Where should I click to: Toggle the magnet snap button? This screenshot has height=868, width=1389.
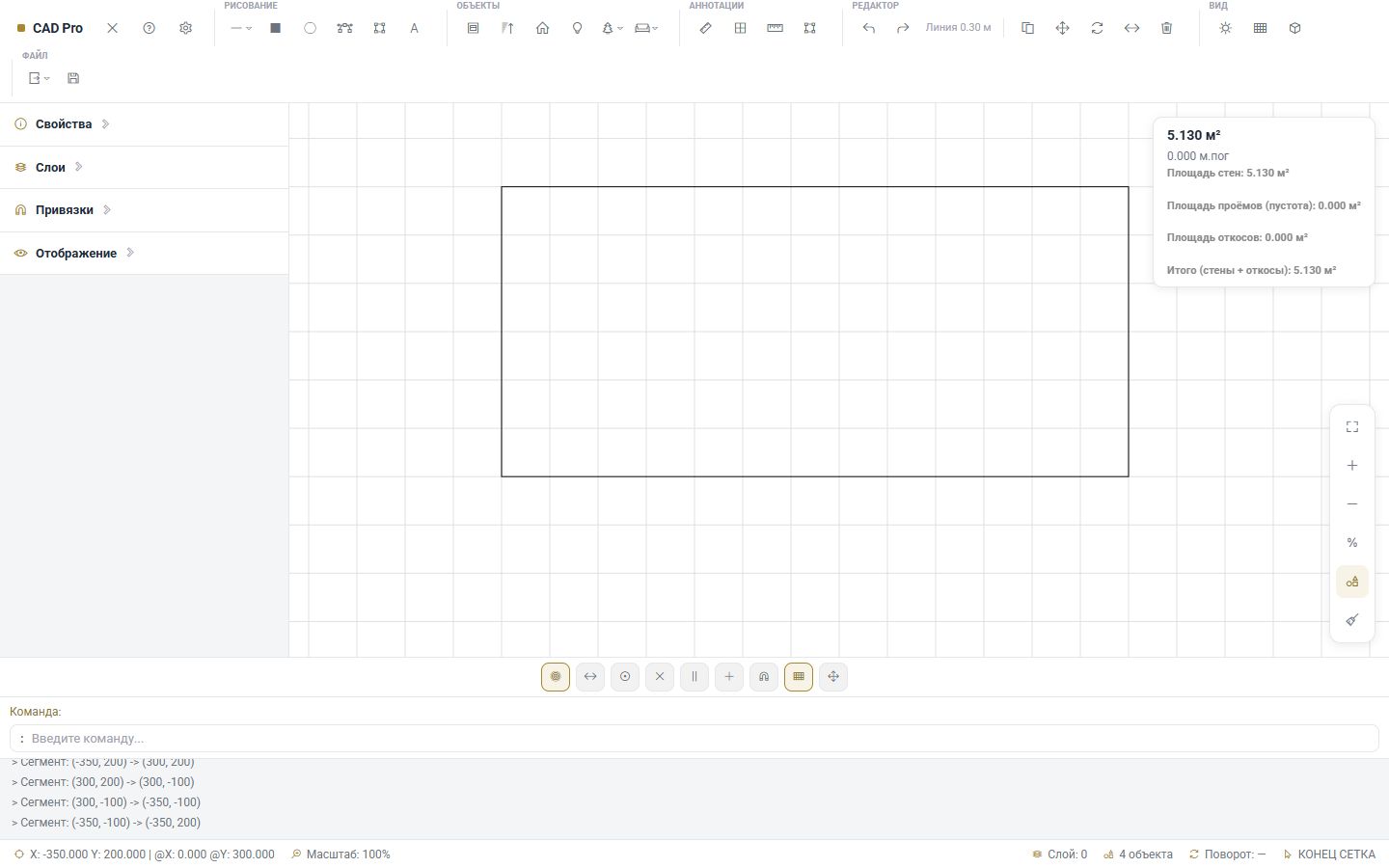(764, 676)
